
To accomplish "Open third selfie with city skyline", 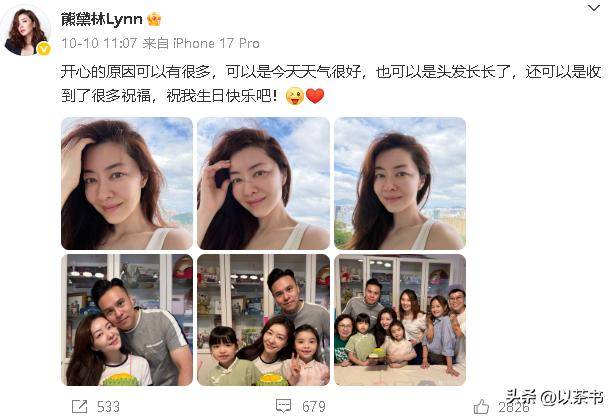I will (400, 183).
